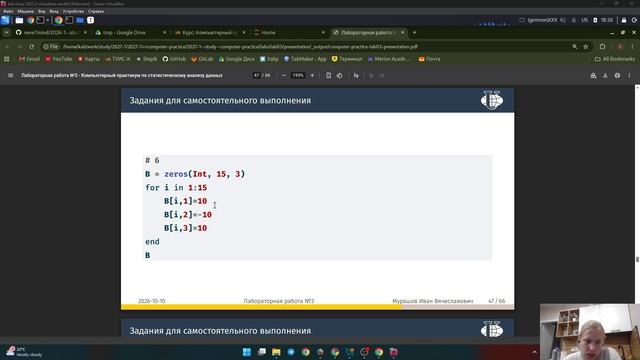Open Task View on Windows taskbar

tap(262, 352)
